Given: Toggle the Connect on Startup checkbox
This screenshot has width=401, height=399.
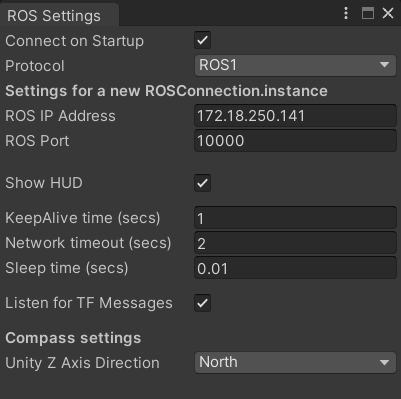Looking at the screenshot, I should point(203,40).
